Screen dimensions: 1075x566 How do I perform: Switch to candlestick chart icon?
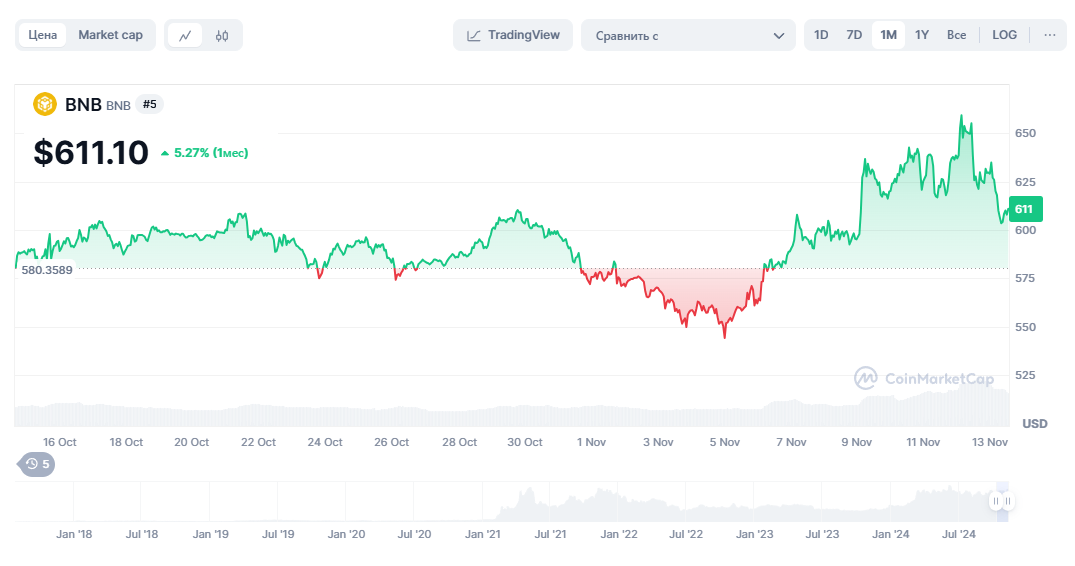tap(221, 36)
